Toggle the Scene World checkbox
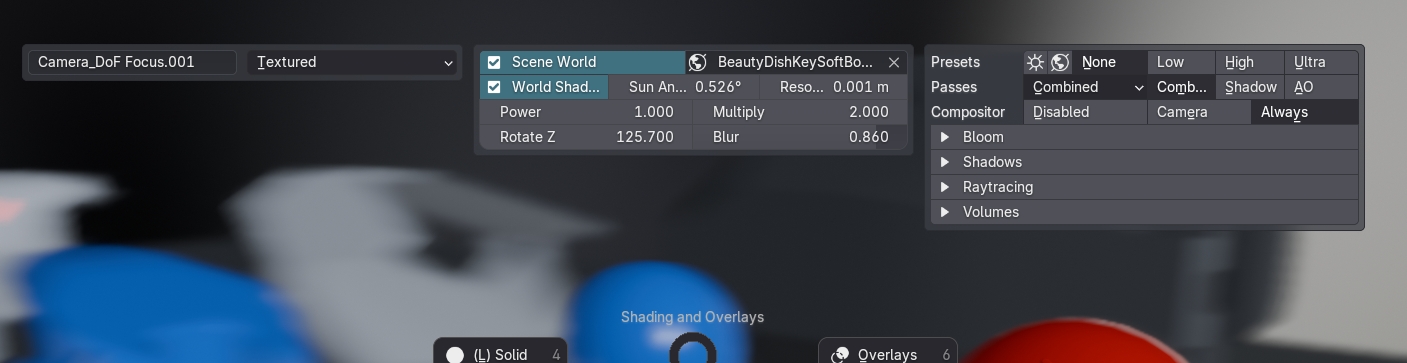The image size is (1407, 363). tap(494, 62)
